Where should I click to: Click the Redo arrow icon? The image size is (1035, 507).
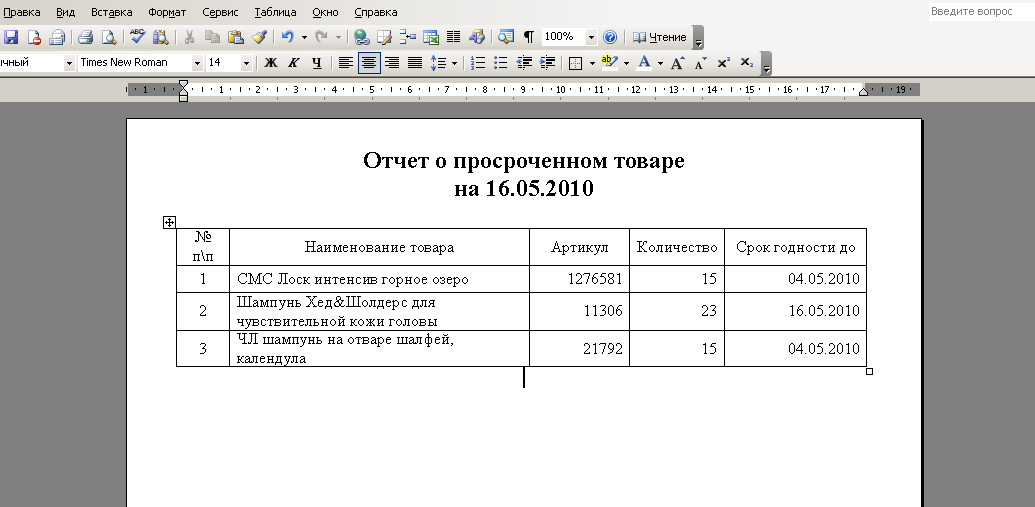pyautogui.click(x=321, y=37)
